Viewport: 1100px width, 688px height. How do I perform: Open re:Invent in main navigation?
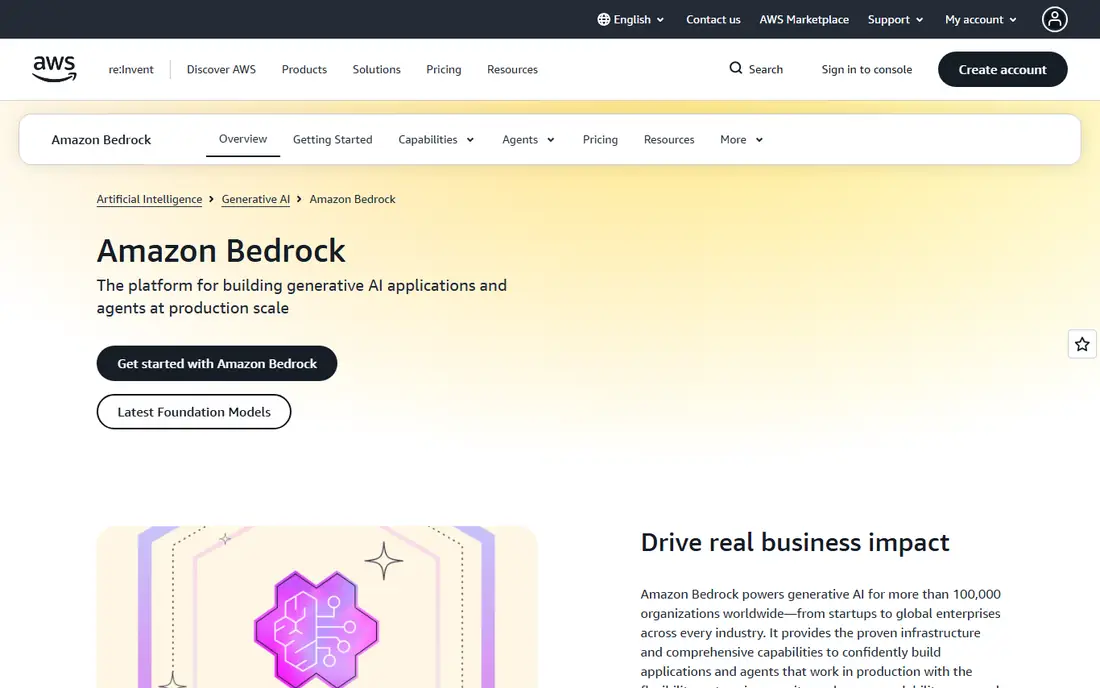click(x=131, y=69)
